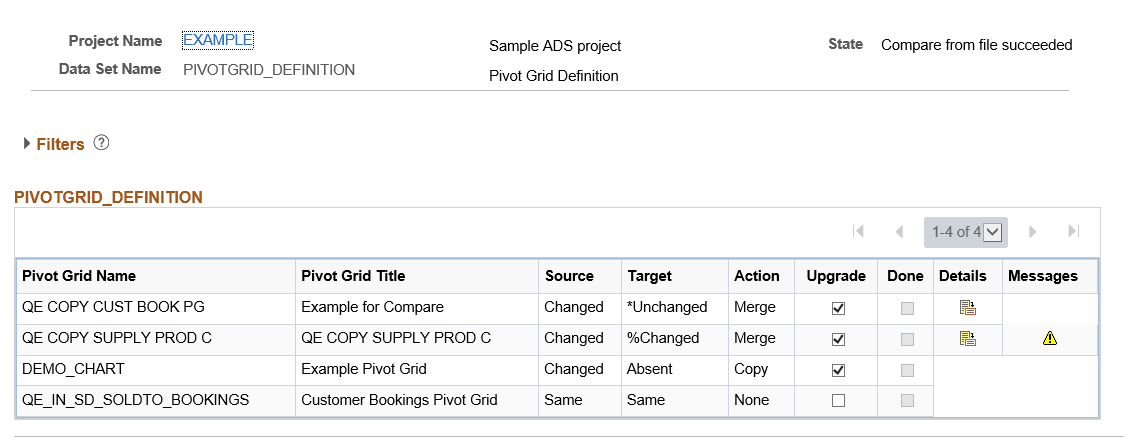Sort by Pivot Grid Title column header

[x=353, y=276]
